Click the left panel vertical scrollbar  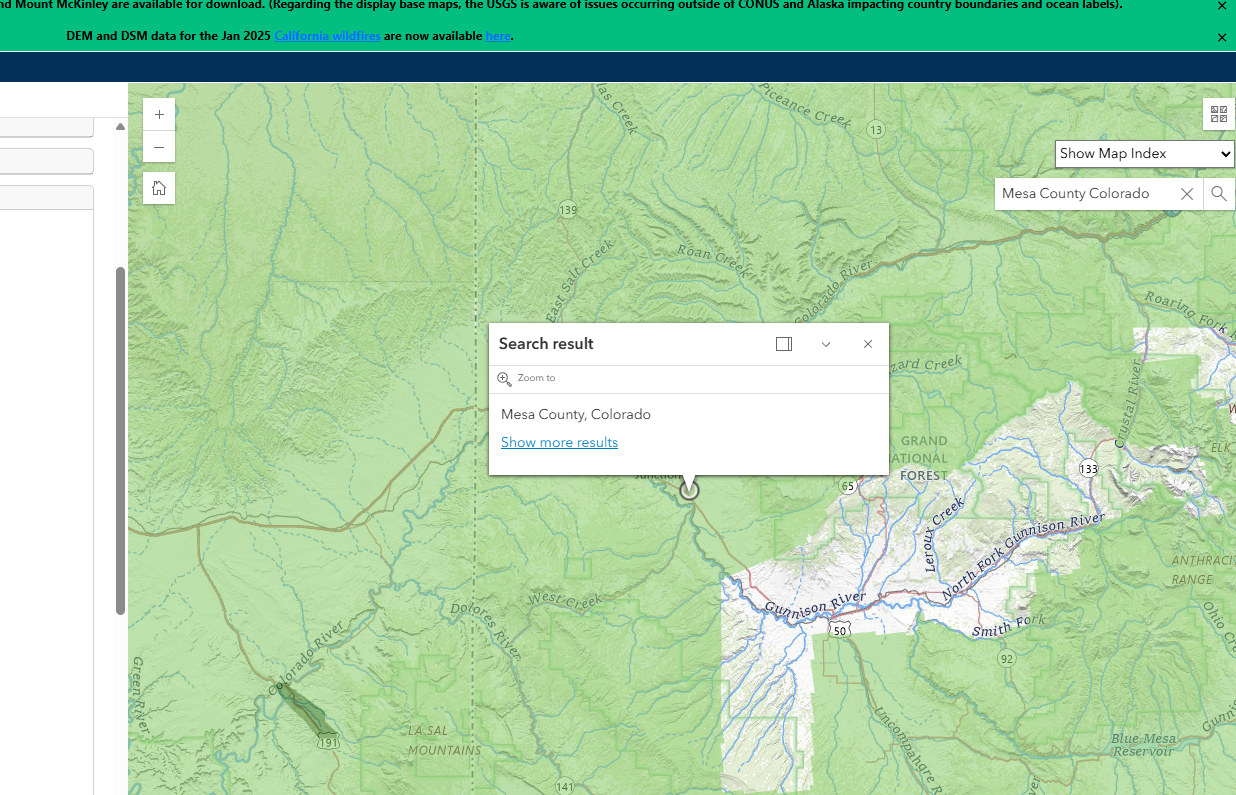120,440
